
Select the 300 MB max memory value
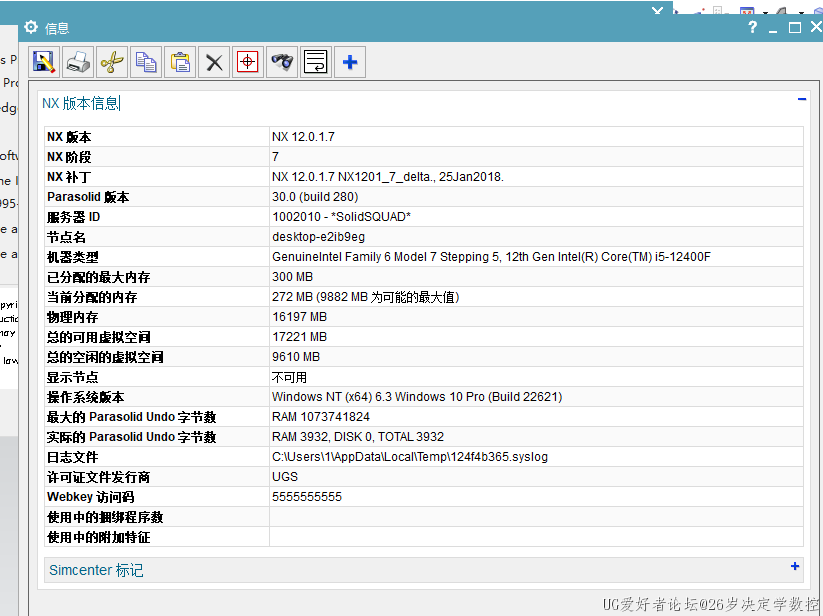292,277
